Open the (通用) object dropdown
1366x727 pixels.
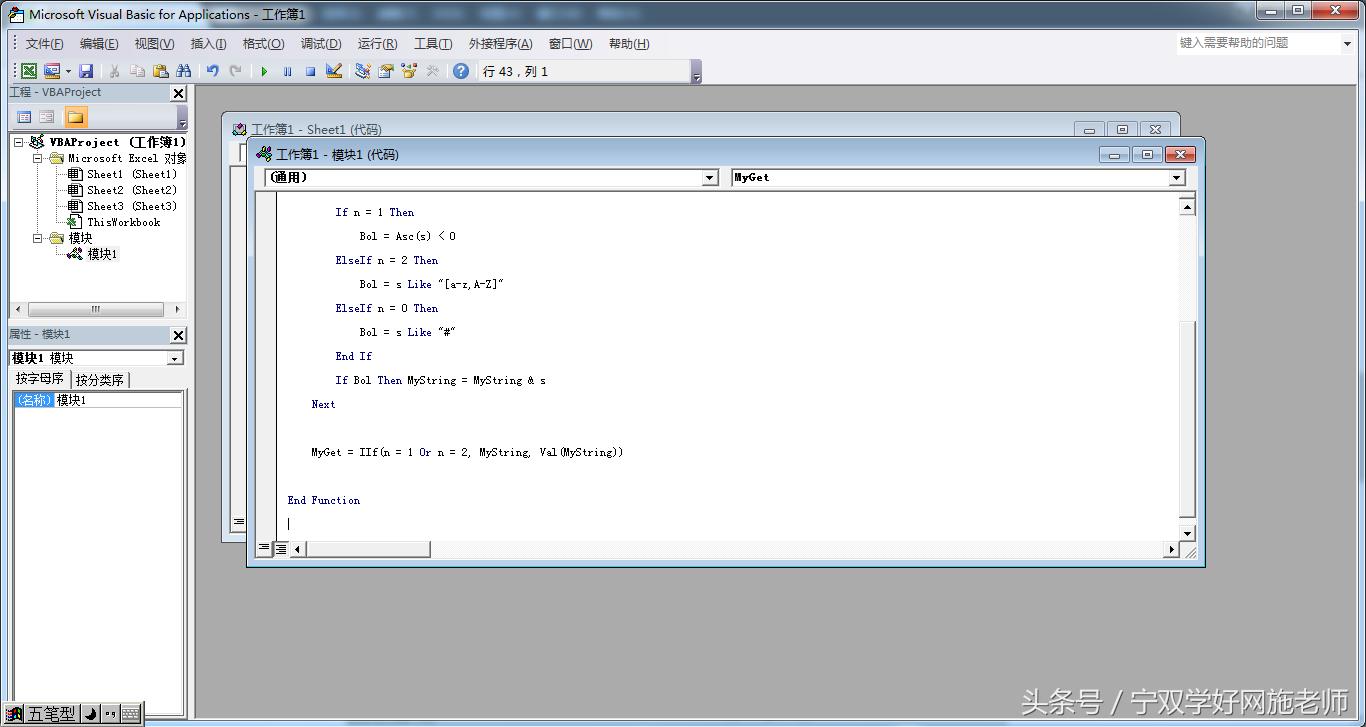click(710, 178)
